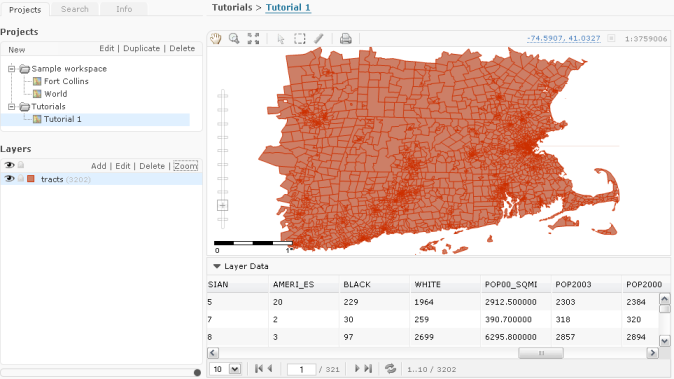Switch to the Info tab
The width and height of the screenshot is (674, 379).
coord(124,9)
